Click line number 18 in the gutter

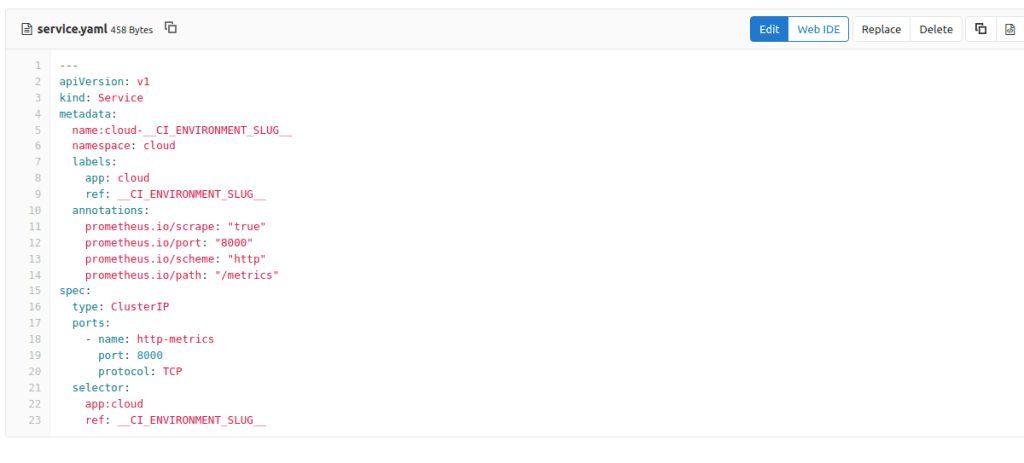pyautogui.click(x=35, y=339)
